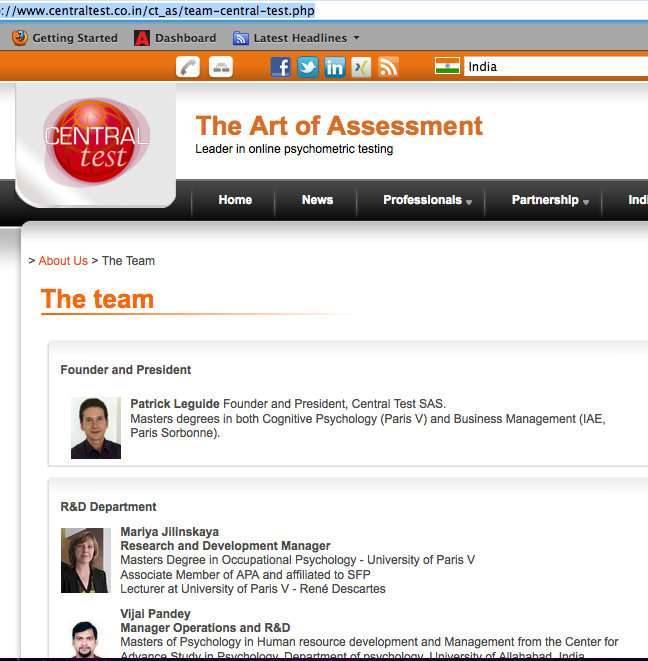The width and height of the screenshot is (648, 661).
Task: Click Lecturer at University of Paris V line
Action: (253, 589)
